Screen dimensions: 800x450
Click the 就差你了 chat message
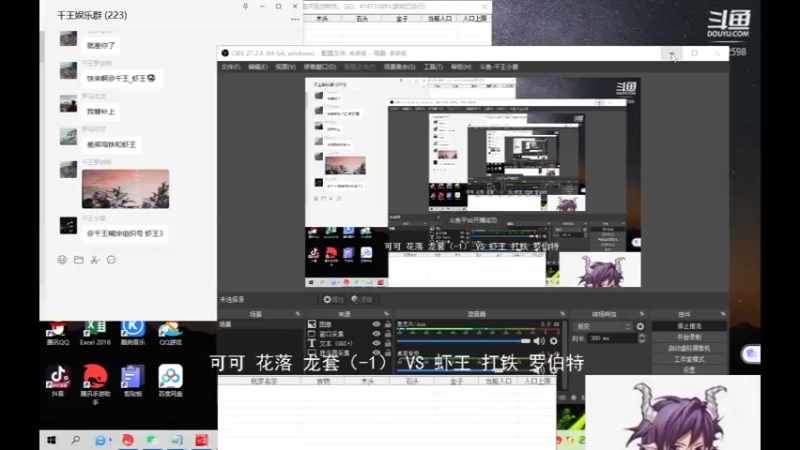(101, 45)
